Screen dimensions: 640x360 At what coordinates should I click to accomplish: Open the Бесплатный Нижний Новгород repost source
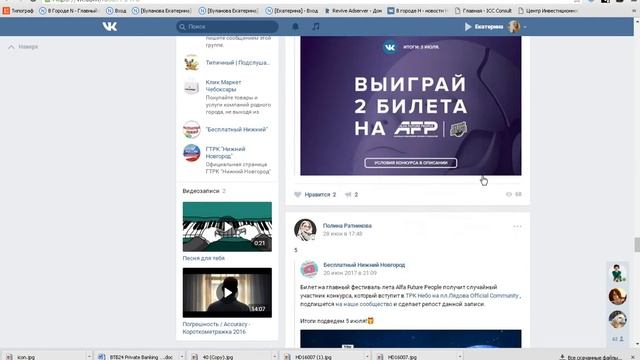point(364,265)
